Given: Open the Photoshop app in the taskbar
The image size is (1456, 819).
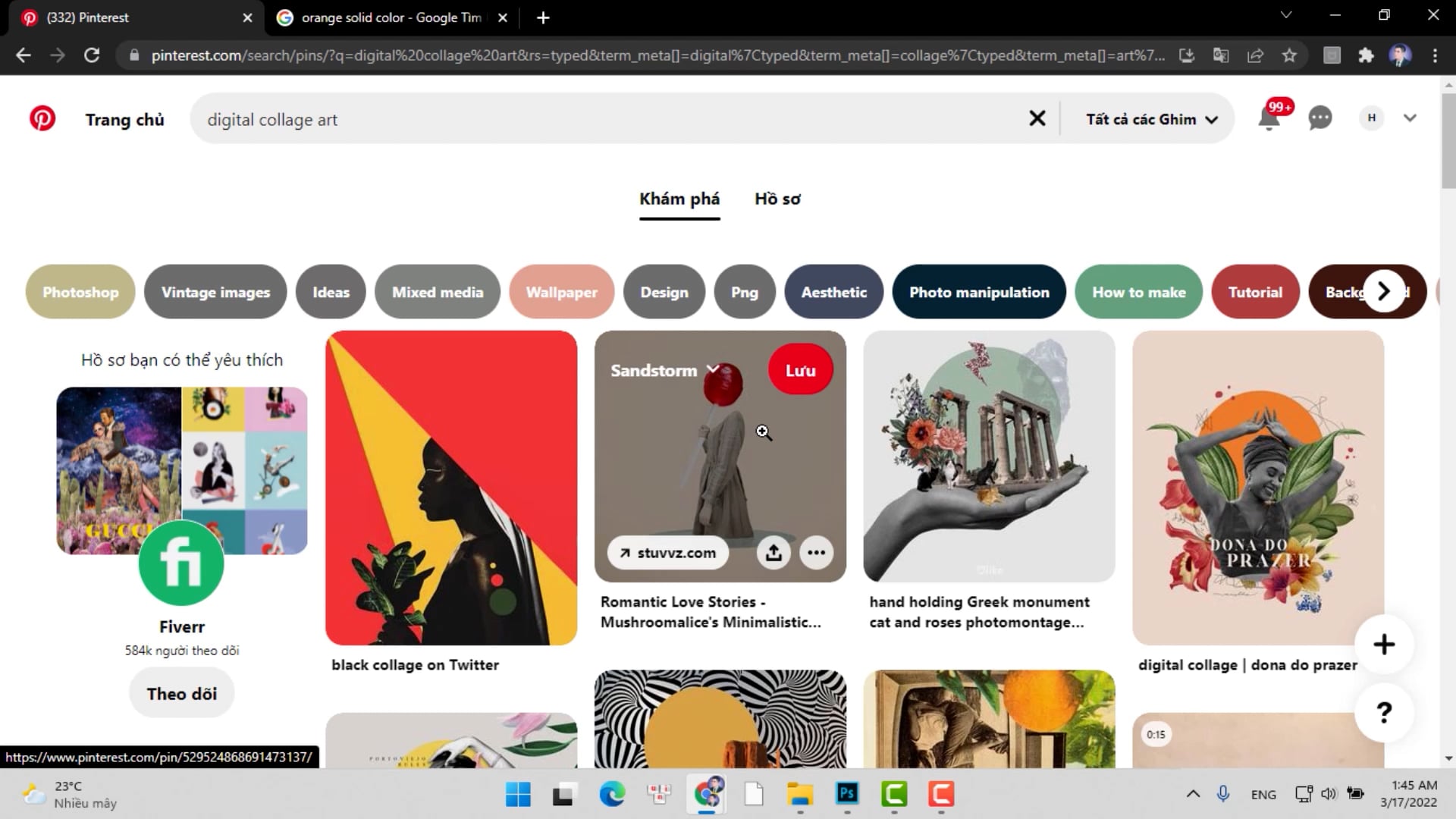Looking at the screenshot, I should pos(847,794).
